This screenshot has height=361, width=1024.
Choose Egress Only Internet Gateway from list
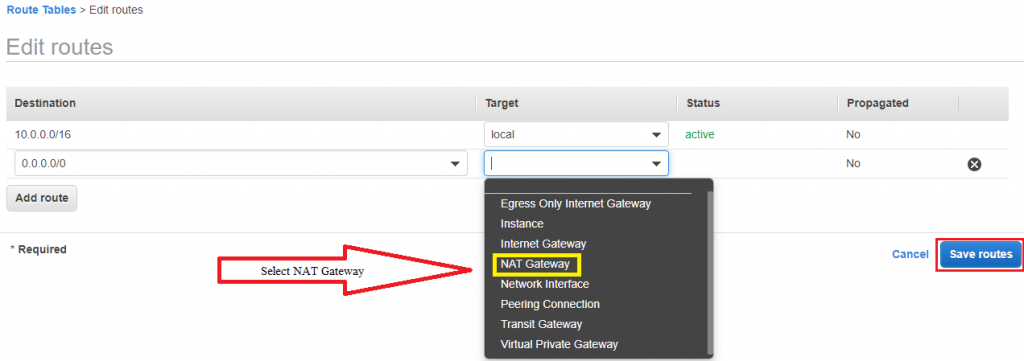coord(575,204)
